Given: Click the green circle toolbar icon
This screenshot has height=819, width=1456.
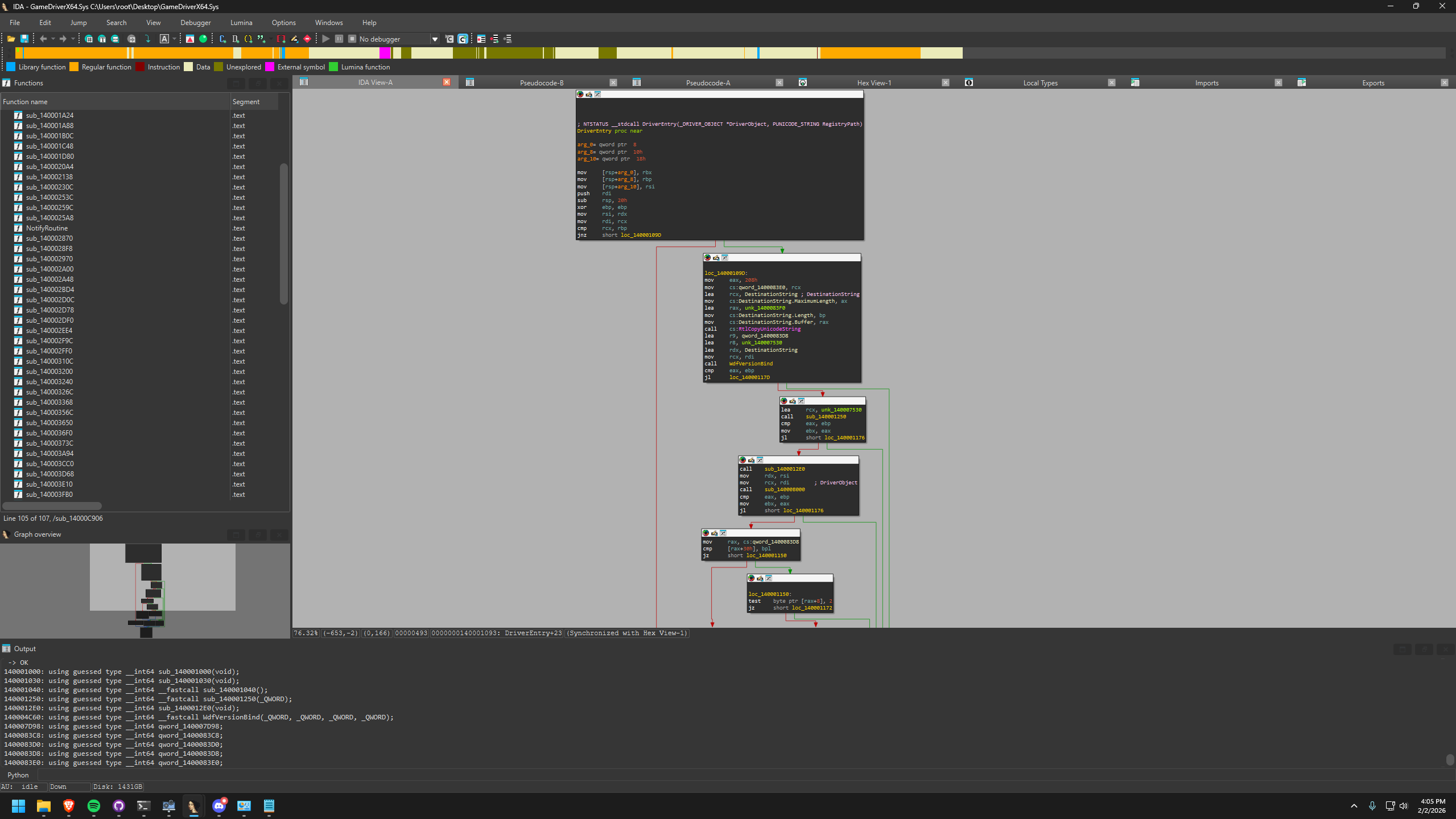Looking at the screenshot, I should click(x=203, y=39).
